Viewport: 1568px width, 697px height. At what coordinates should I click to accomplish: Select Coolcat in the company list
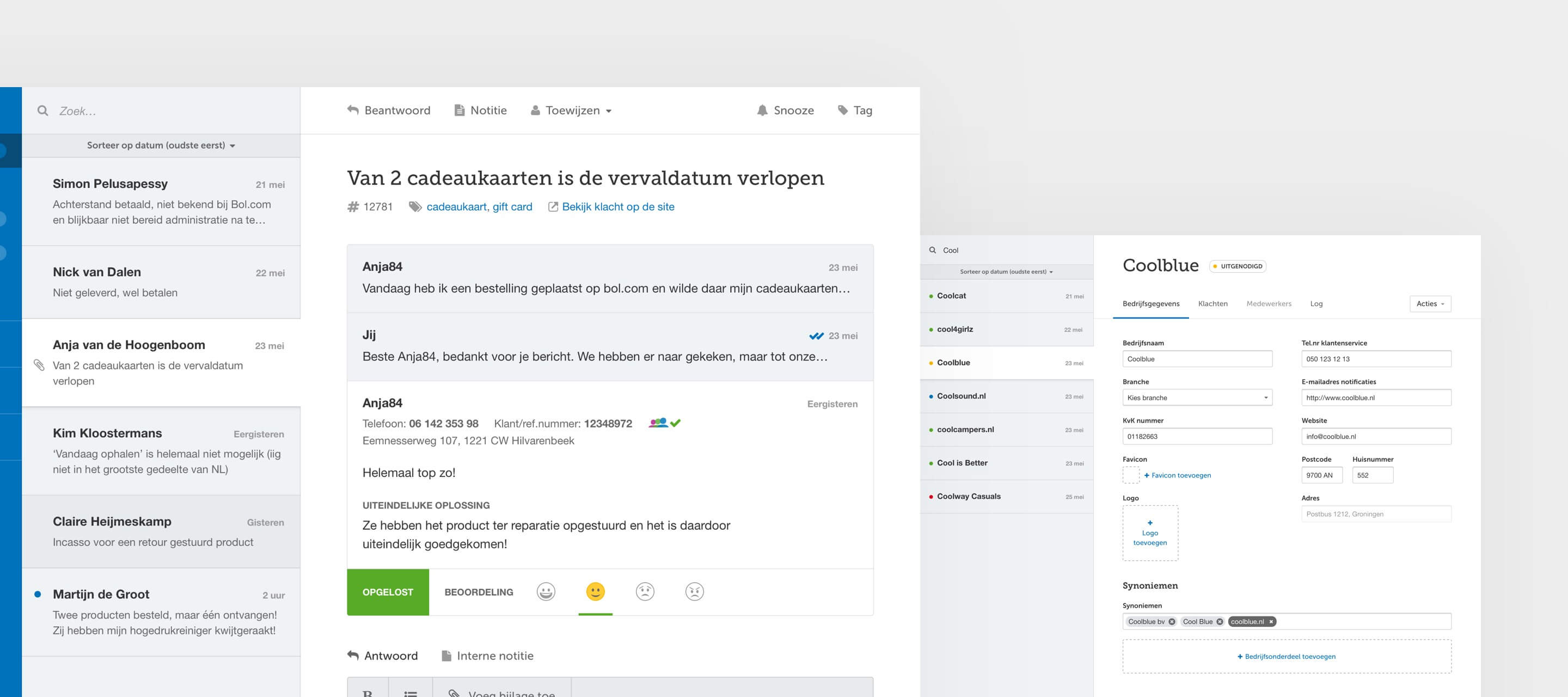(1007, 296)
